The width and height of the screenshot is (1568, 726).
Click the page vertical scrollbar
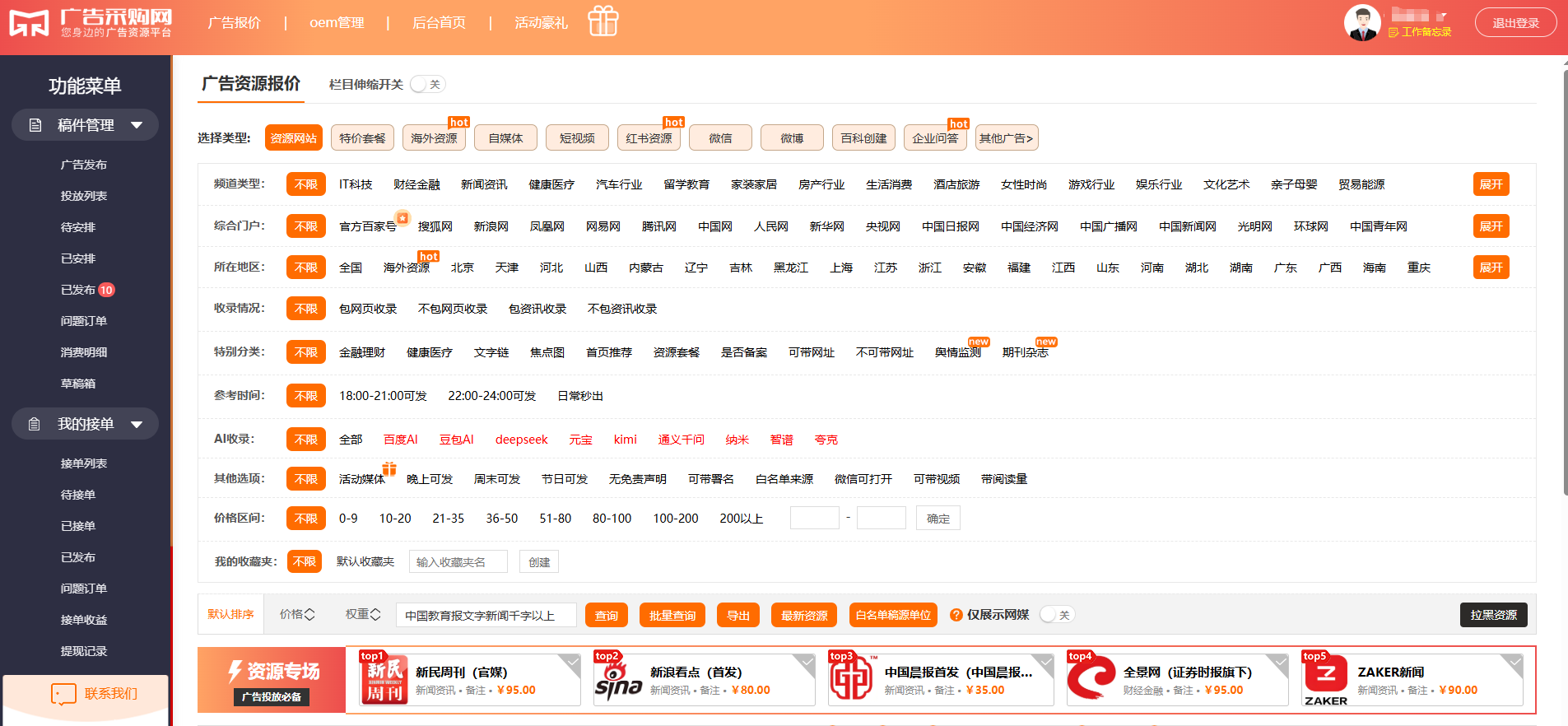pyautogui.click(x=1565, y=282)
